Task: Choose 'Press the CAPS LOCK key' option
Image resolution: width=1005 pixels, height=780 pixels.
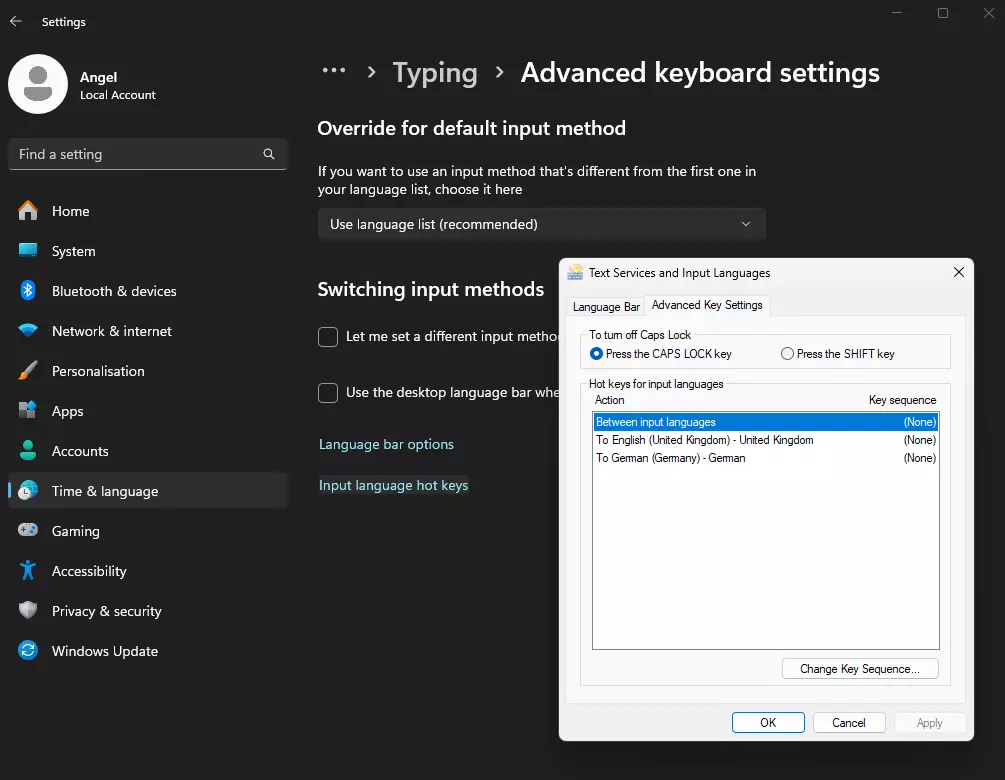Action: coord(597,354)
